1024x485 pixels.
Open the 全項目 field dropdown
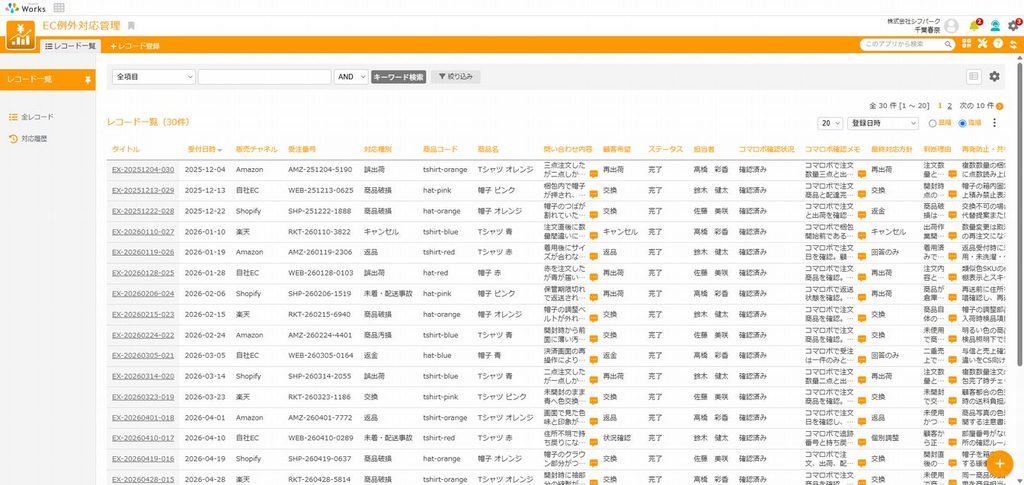click(154, 77)
